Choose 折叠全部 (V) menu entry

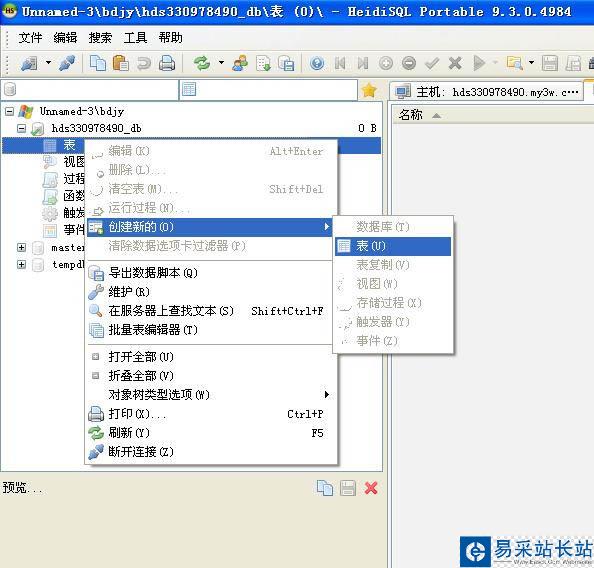(x=209, y=376)
